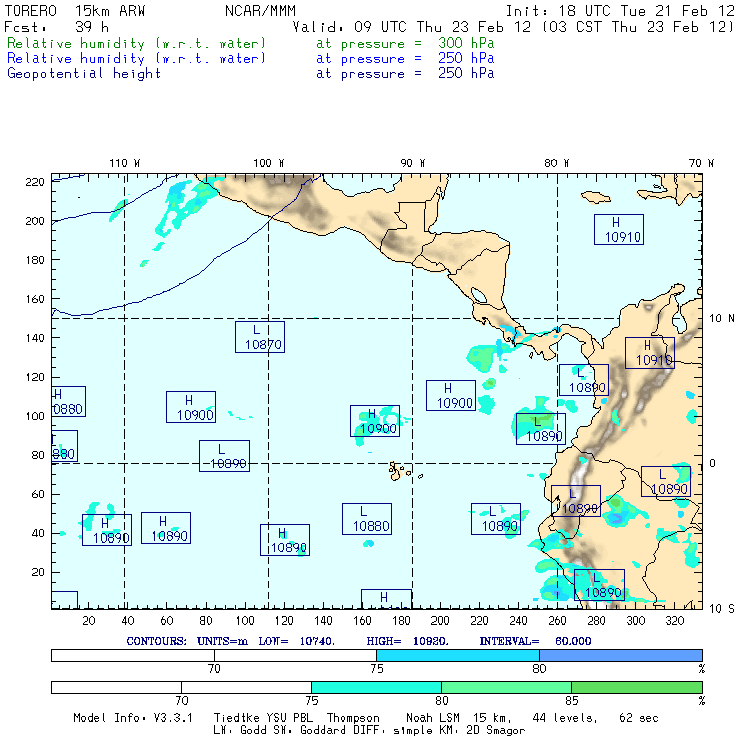Viewport: 740px width, 740px height.
Task: Click the "62 sec" timestep text
Action: pos(639,718)
